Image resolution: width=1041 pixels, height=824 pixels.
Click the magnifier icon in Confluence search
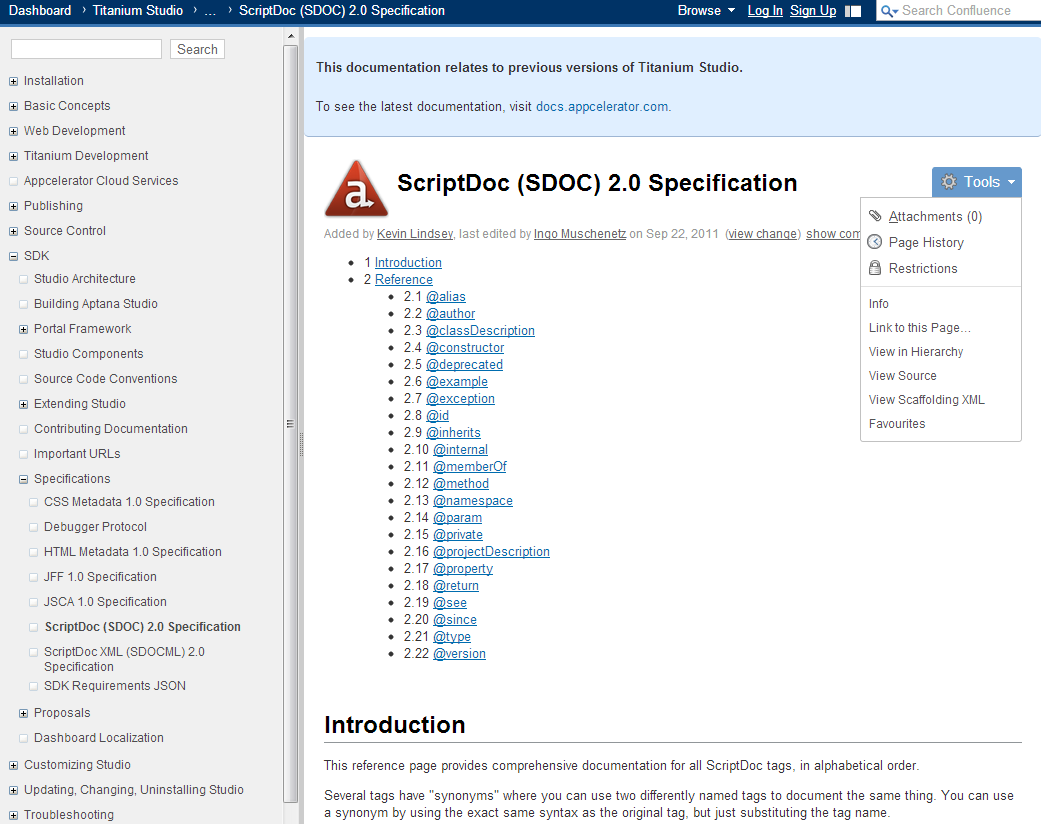point(888,11)
